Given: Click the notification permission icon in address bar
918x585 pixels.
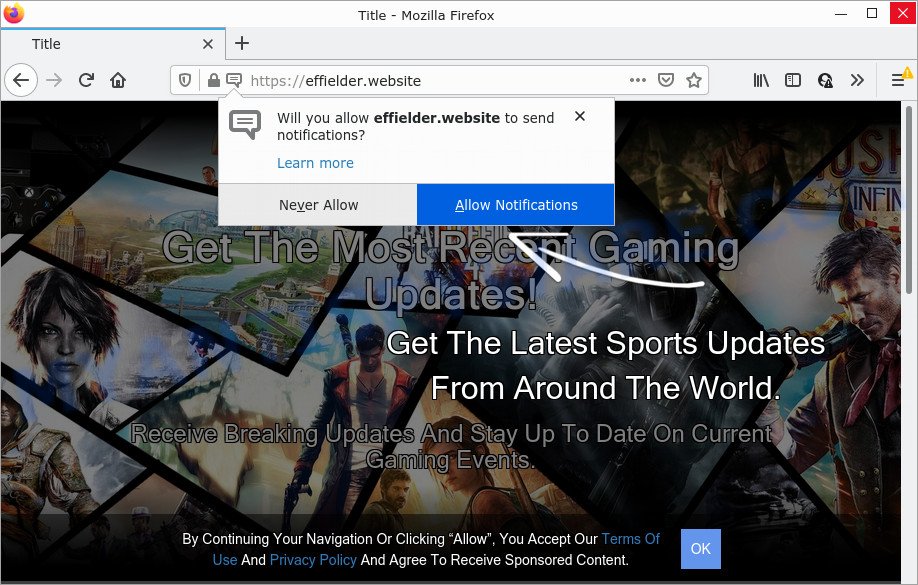Looking at the screenshot, I should 234,80.
